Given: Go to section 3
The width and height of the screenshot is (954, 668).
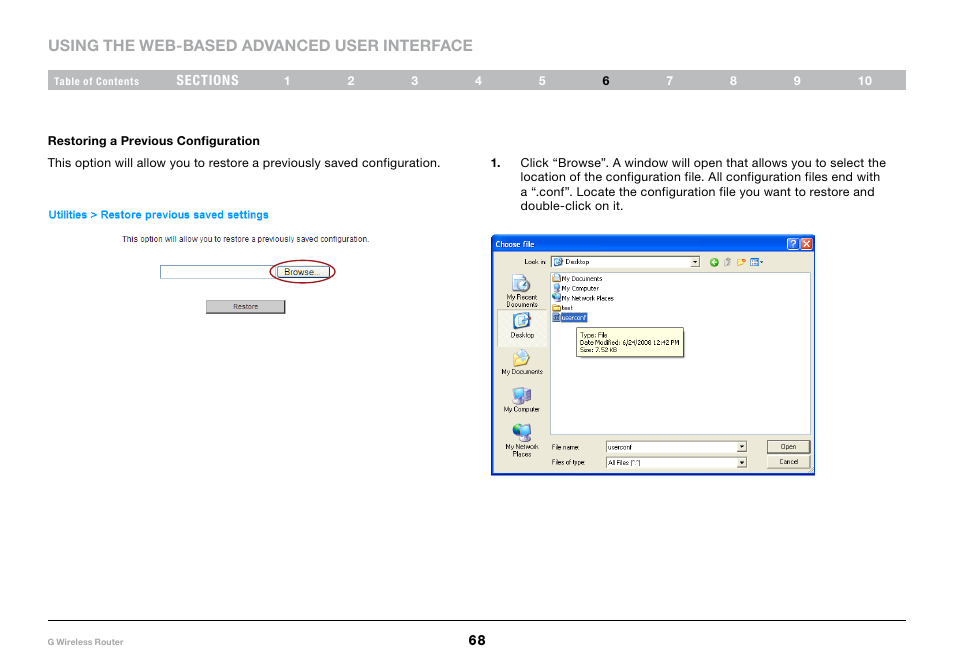Looking at the screenshot, I should (x=414, y=81).
